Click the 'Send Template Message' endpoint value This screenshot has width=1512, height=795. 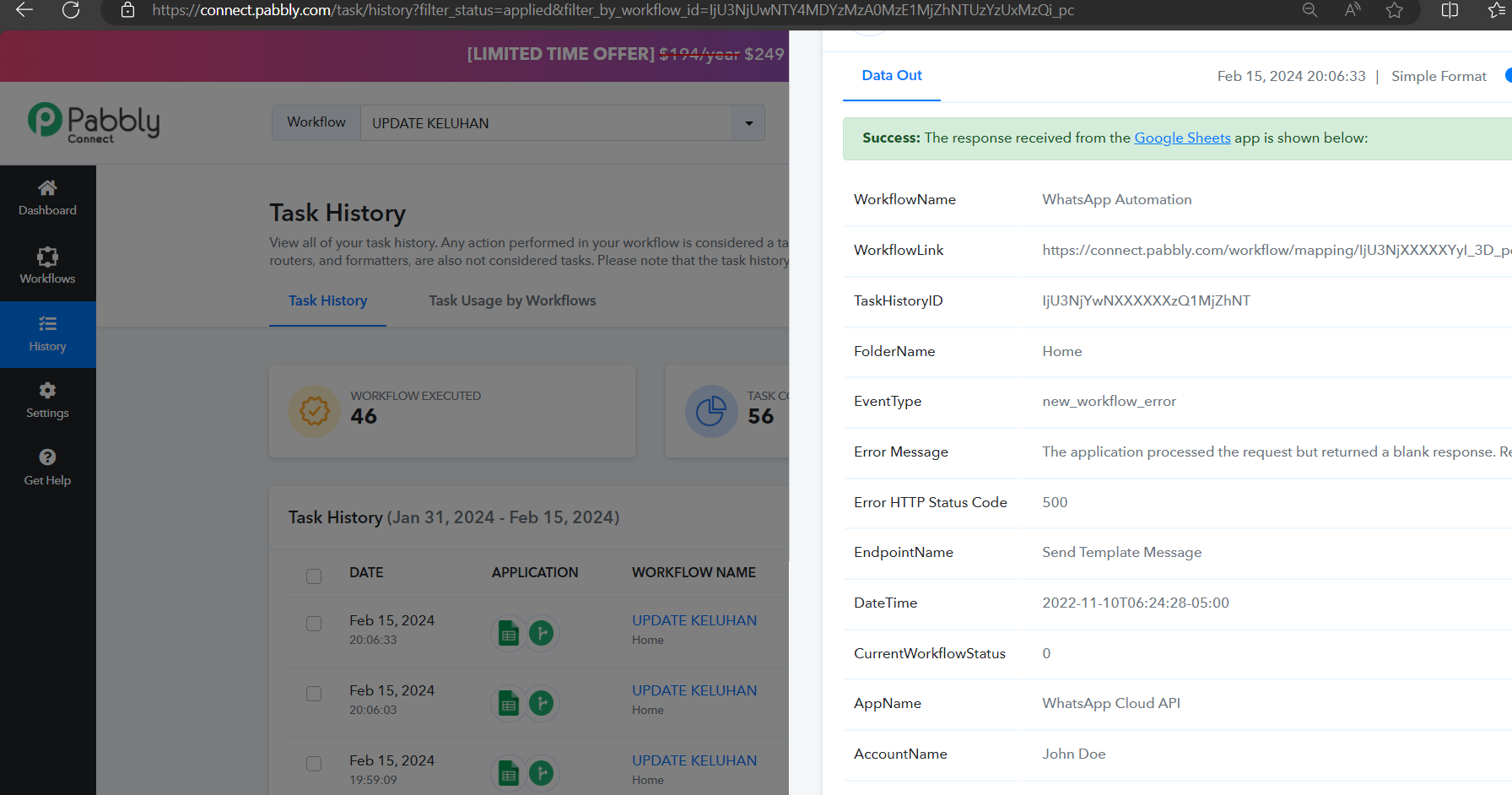point(1121,552)
